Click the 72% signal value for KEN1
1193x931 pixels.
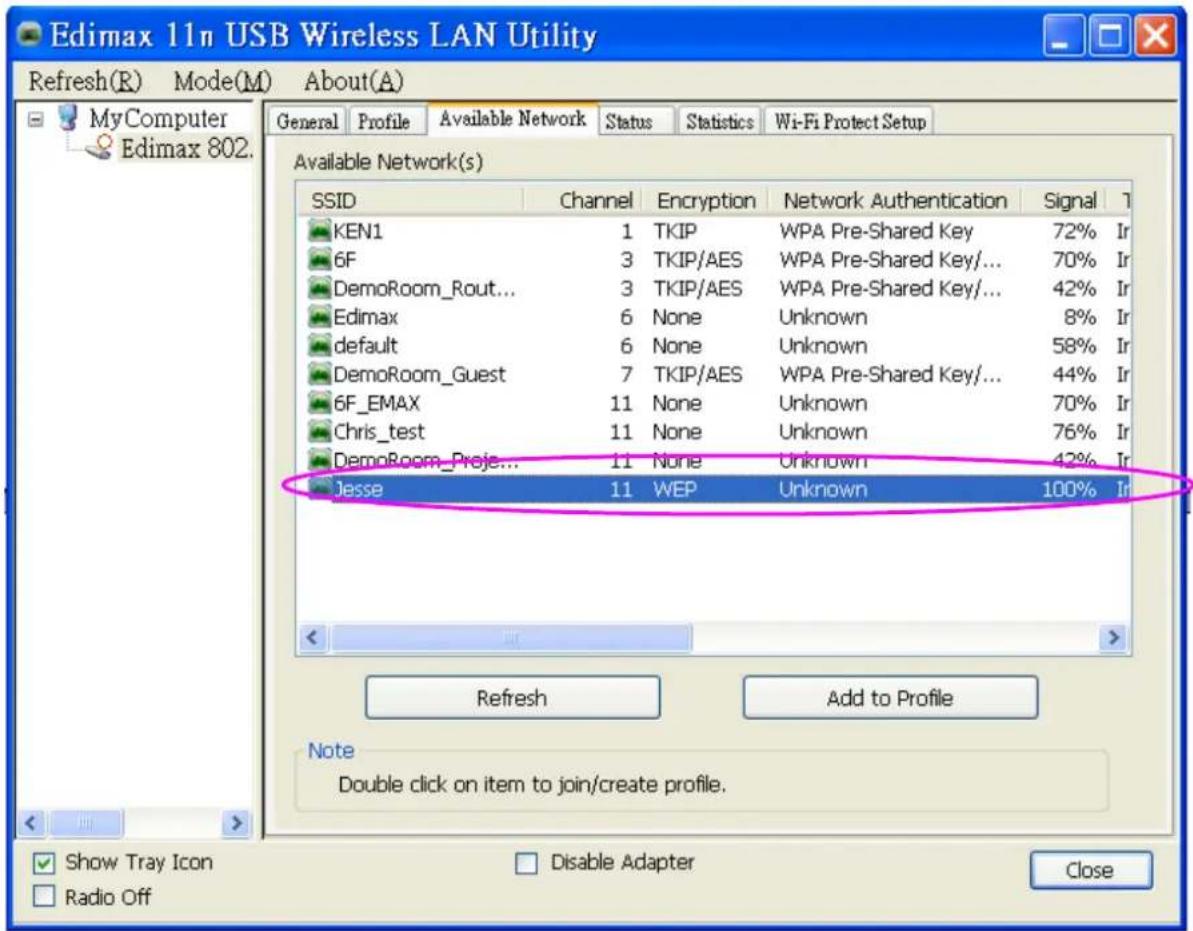(1074, 230)
